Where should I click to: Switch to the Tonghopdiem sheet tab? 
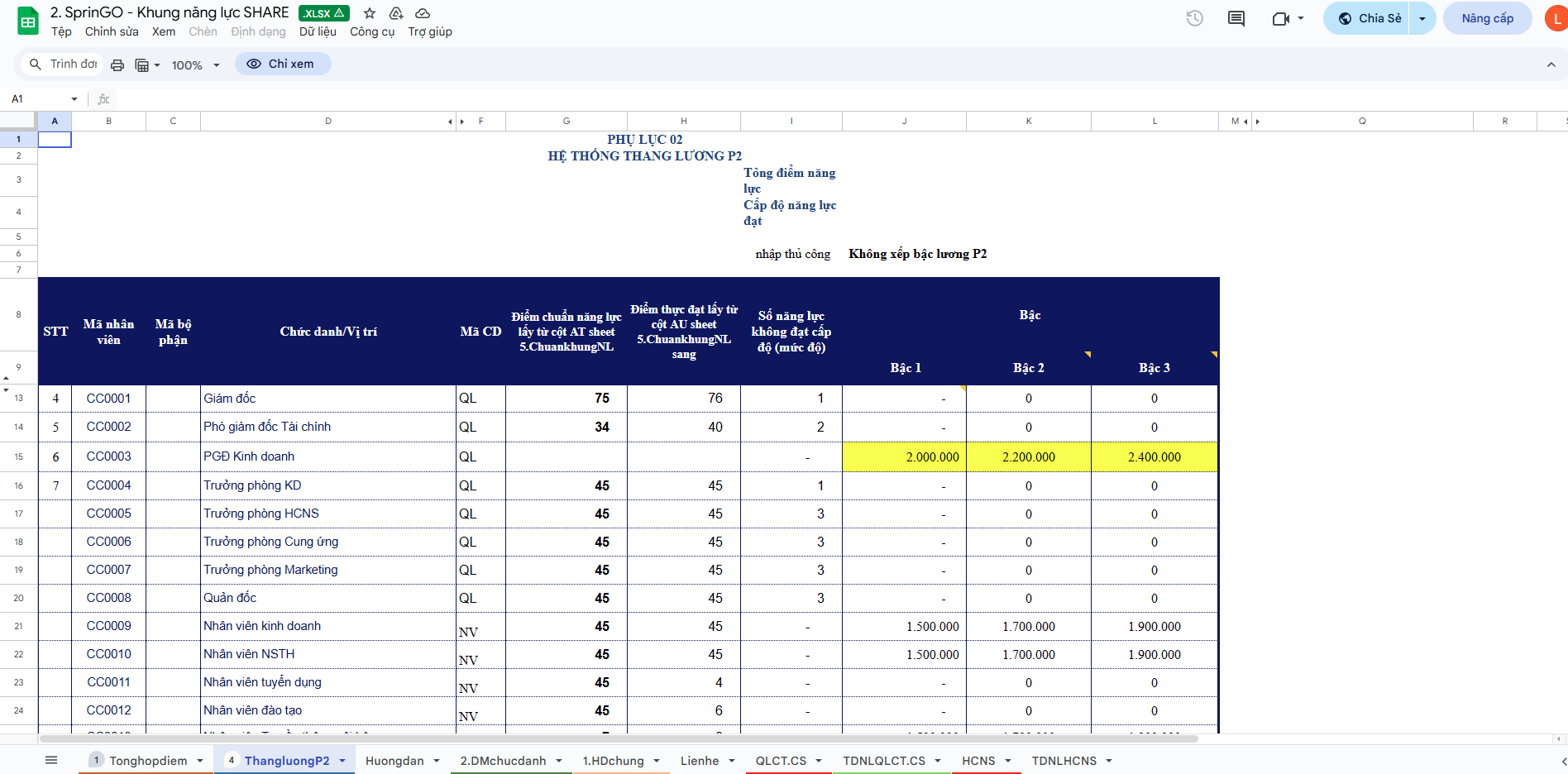coord(148,761)
